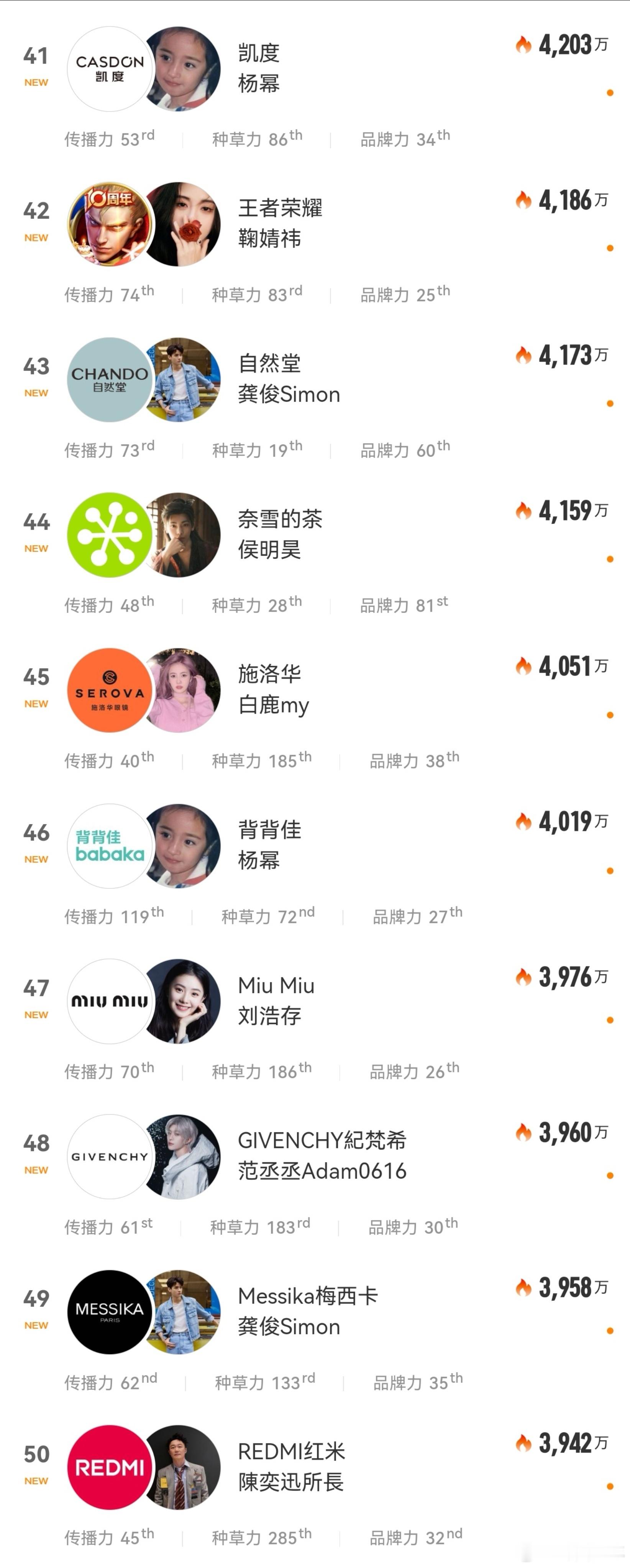
Task: Tap the flame icon beside 4,203万
Action: (523, 44)
